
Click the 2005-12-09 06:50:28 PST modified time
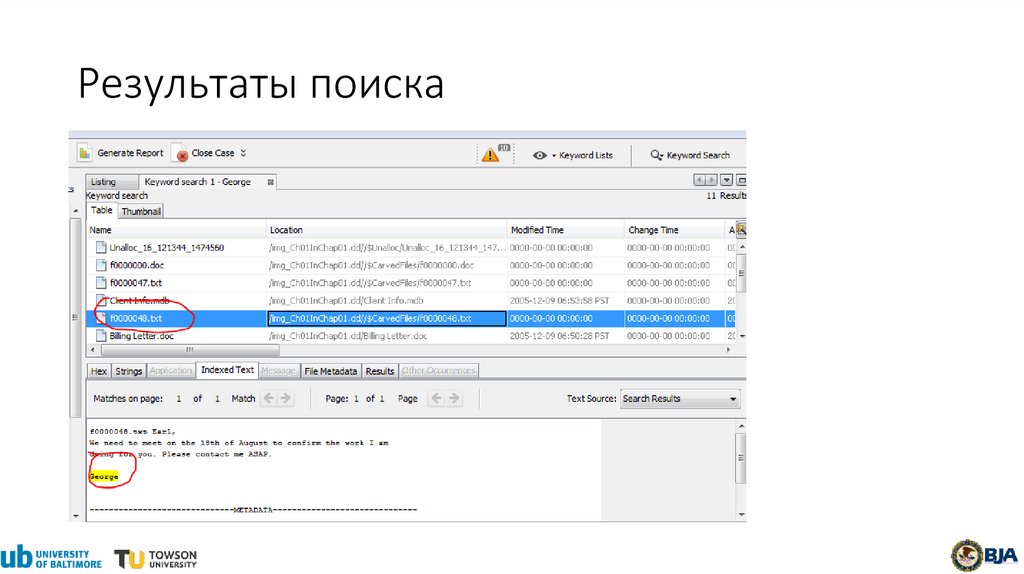[x=559, y=336]
